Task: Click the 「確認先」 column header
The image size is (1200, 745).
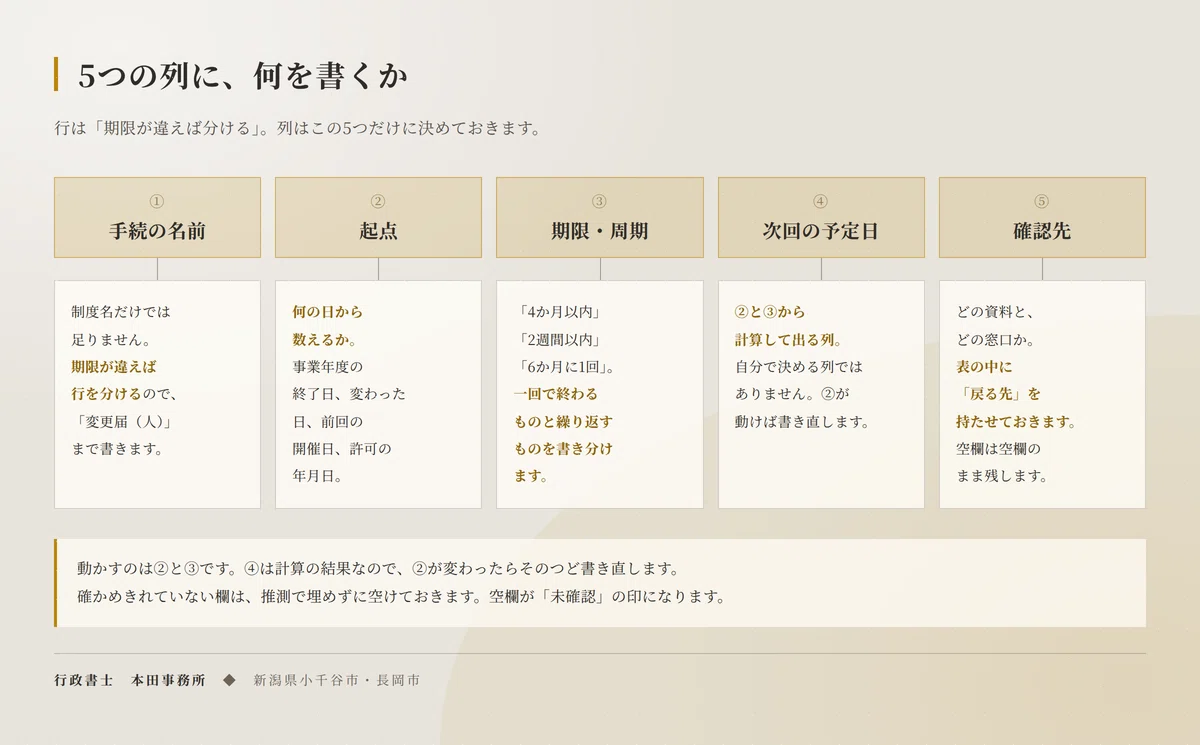Action: pyautogui.click(x=1042, y=218)
